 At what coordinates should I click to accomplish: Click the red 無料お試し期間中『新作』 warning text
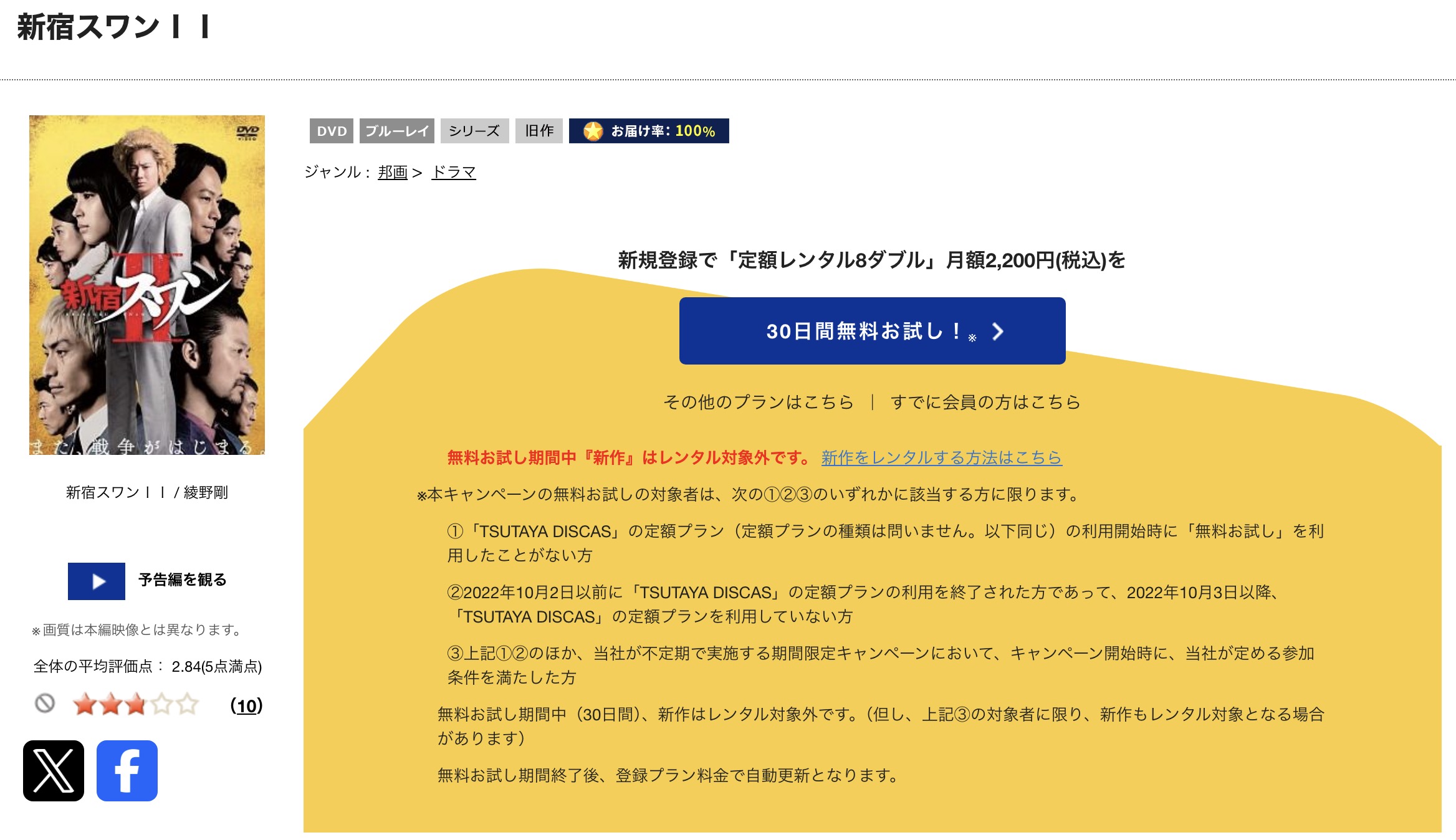pos(628,458)
